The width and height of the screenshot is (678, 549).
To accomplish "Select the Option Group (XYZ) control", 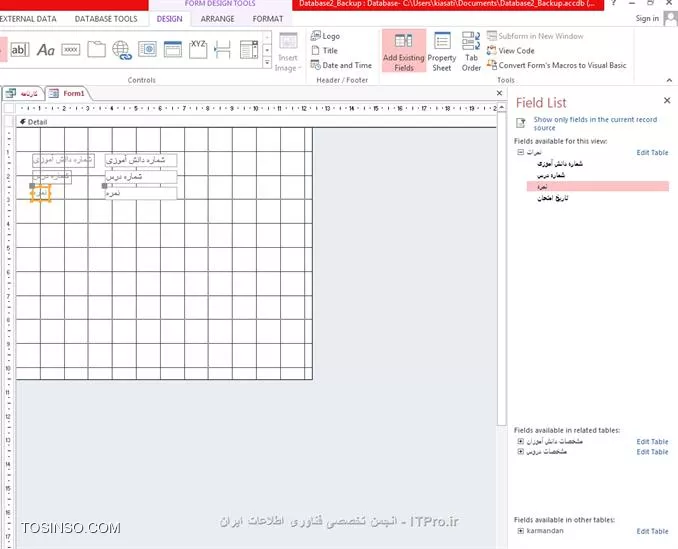I will tap(198, 49).
